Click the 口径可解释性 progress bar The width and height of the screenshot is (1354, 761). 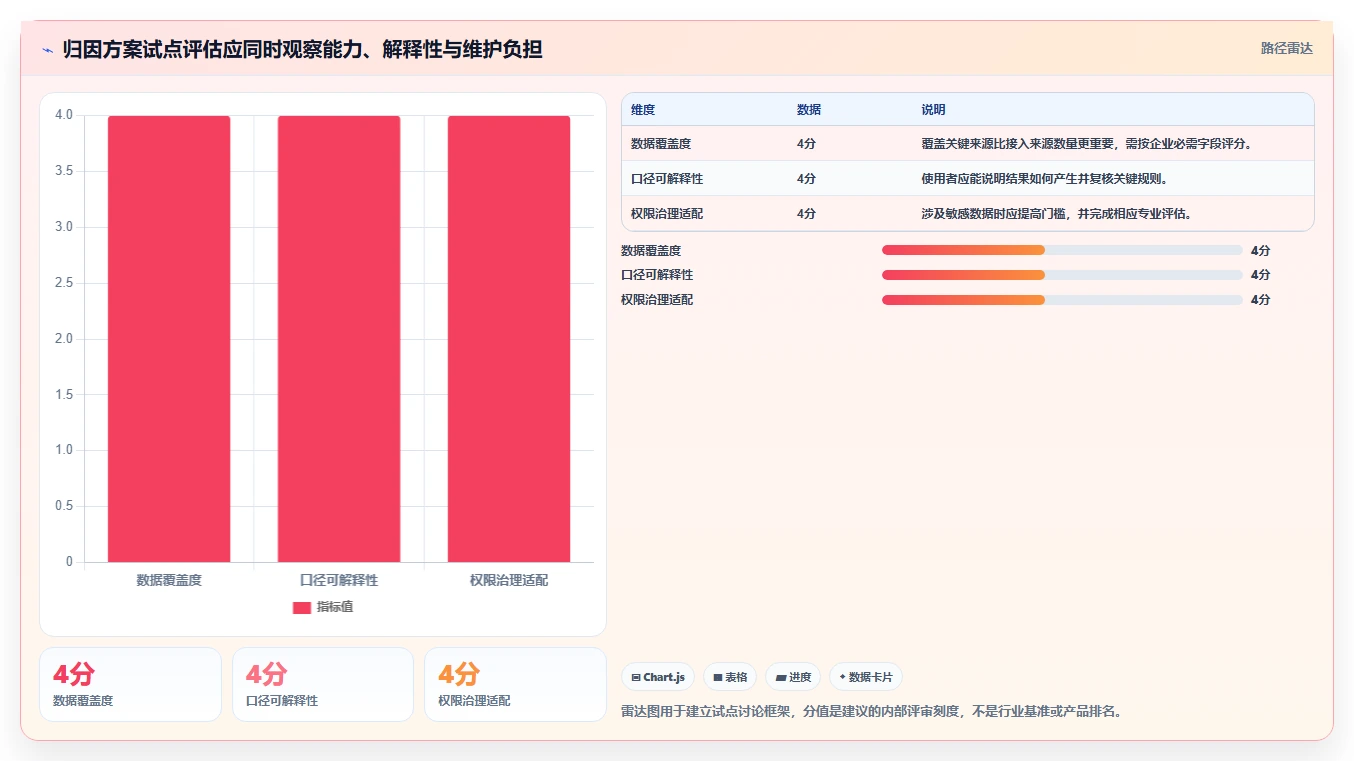point(1062,275)
